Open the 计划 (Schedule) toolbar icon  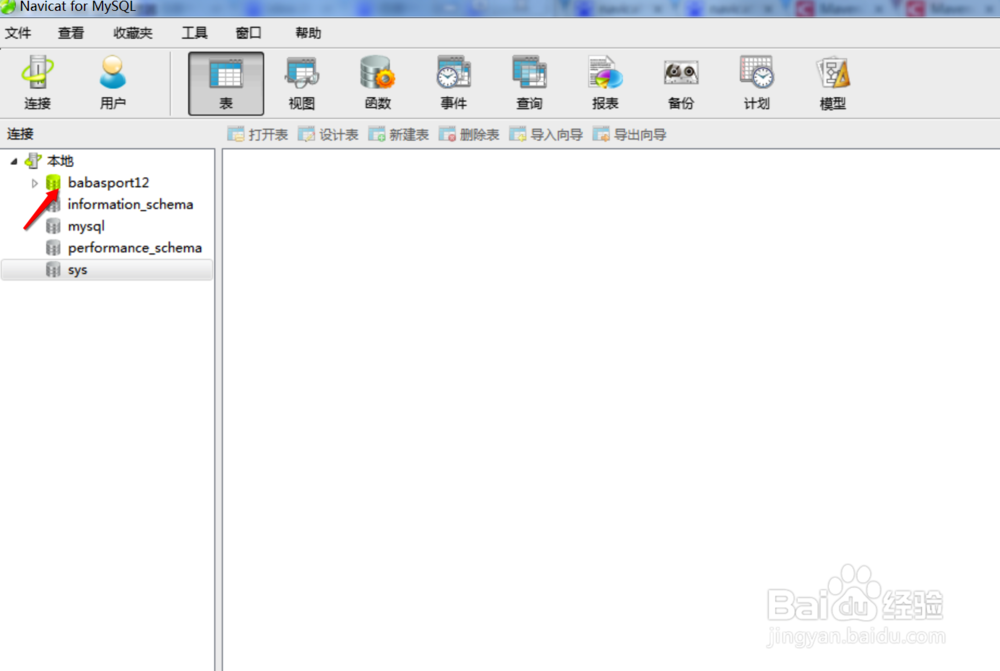coord(757,83)
